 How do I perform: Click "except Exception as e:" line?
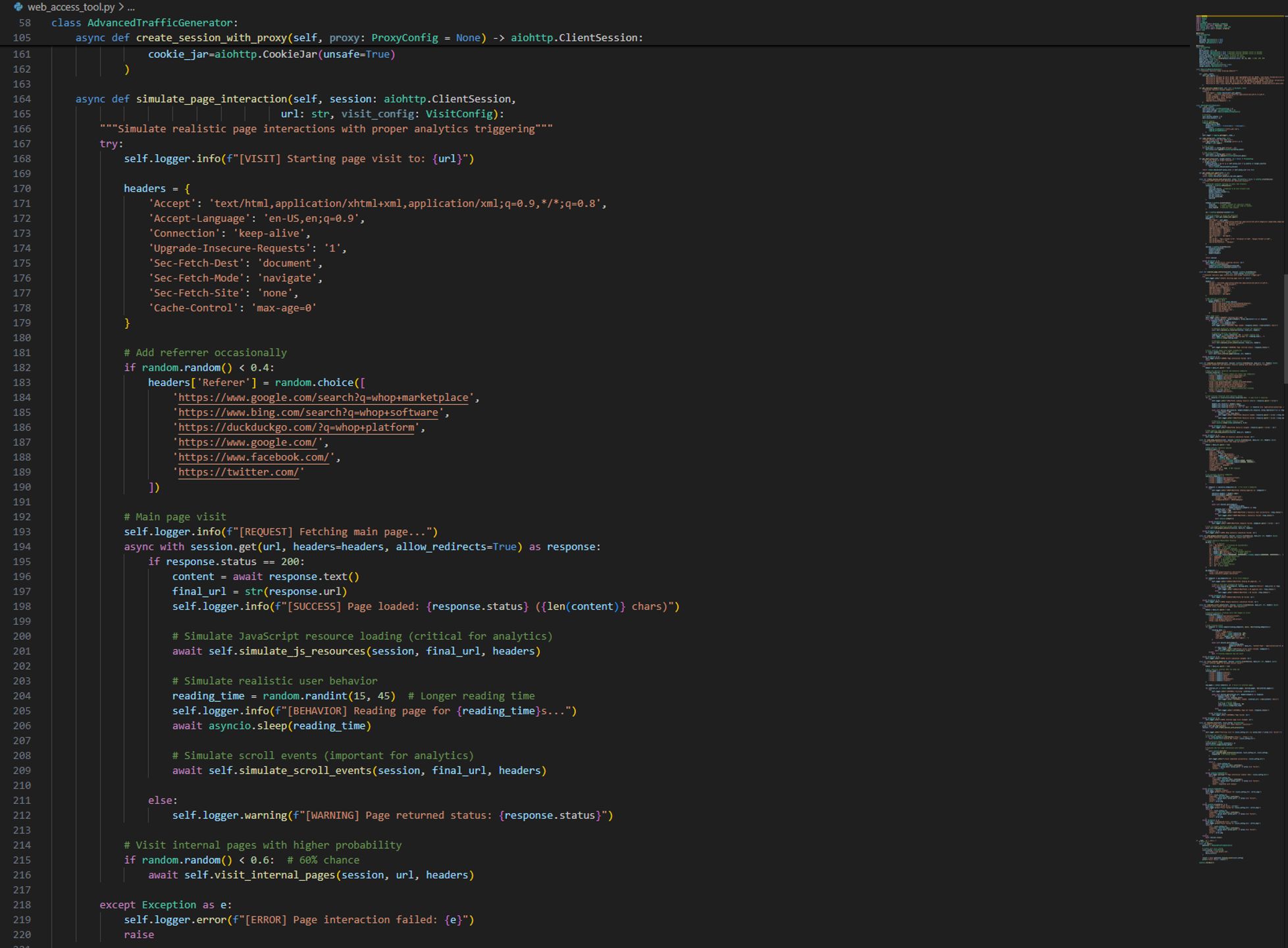pyautogui.click(x=166, y=905)
